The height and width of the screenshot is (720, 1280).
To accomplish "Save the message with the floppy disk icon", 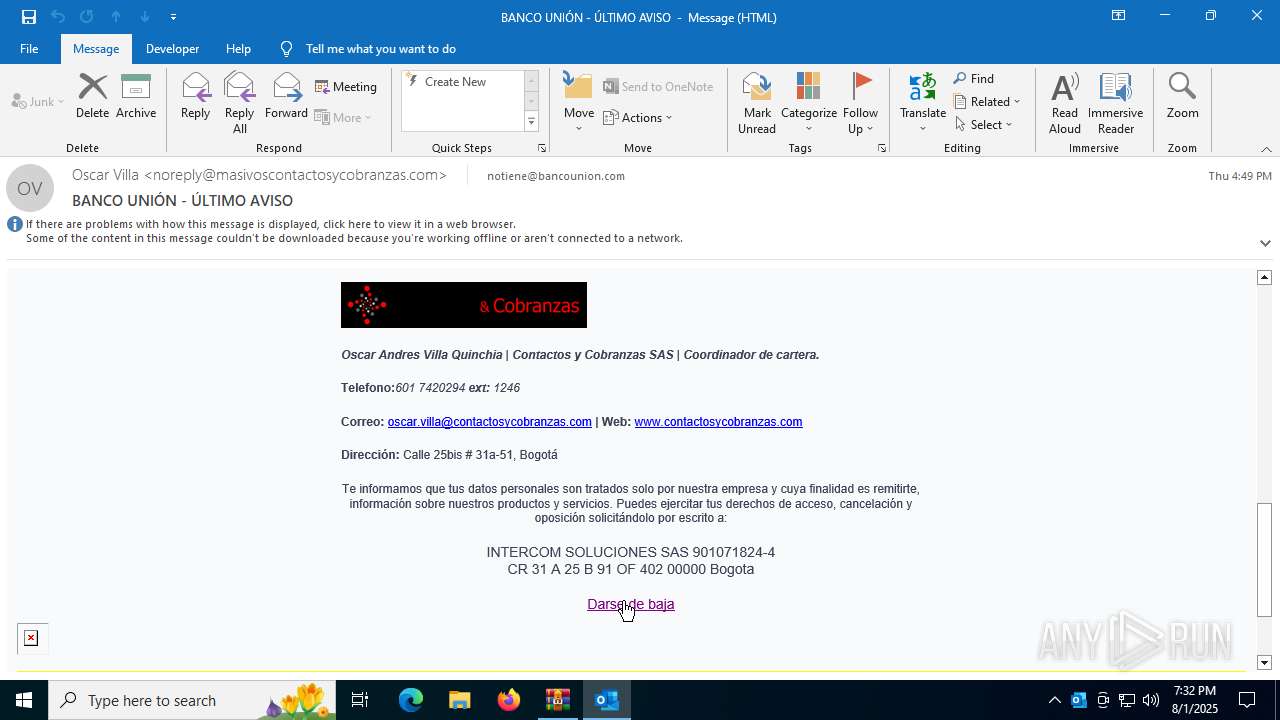I will pyautogui.click(x=29, y=17).
